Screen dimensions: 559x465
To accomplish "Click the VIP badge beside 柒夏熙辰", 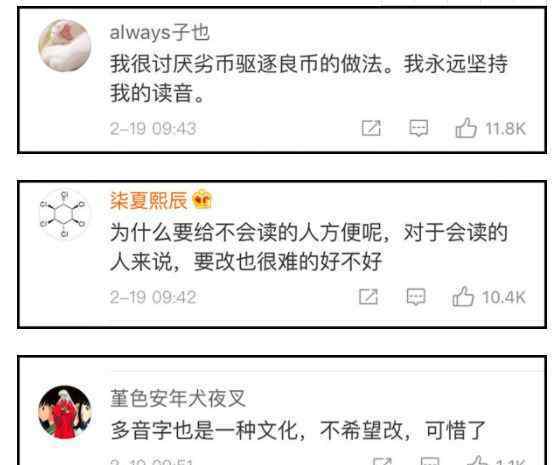I will [x=202, y=199].
